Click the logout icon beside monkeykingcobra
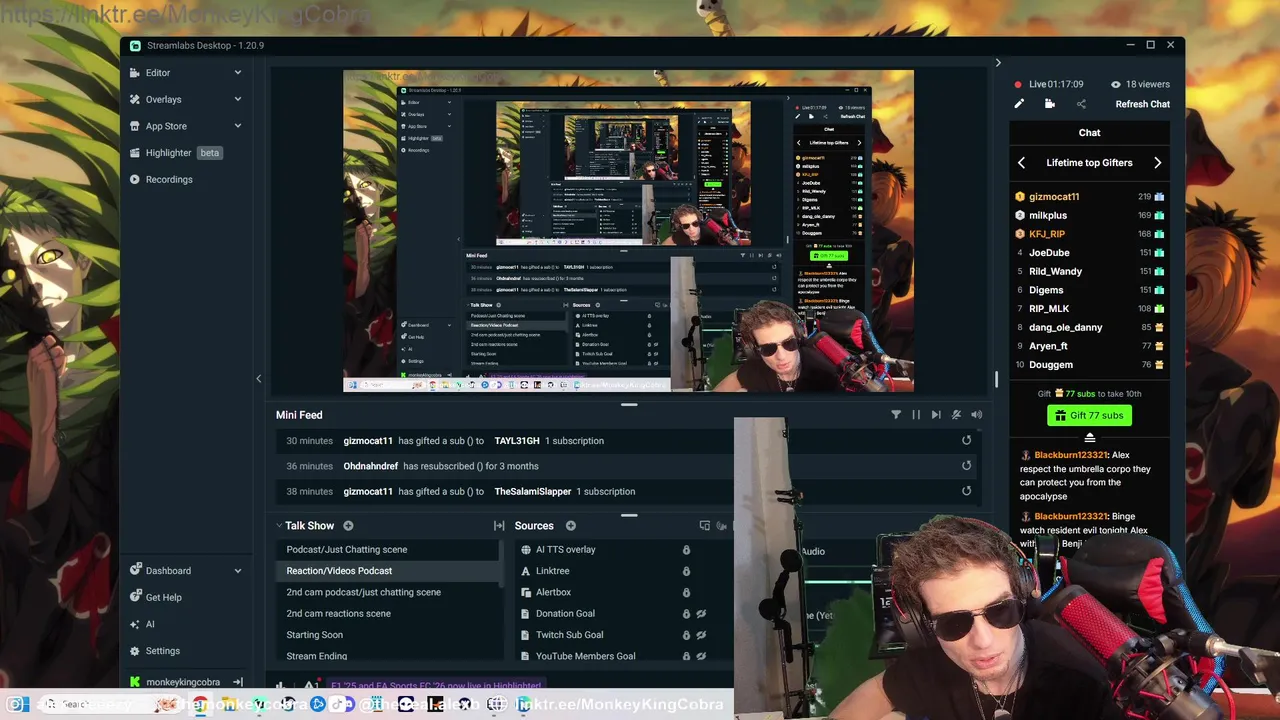Screen dimensions: 1280x720 pos(238,682)
